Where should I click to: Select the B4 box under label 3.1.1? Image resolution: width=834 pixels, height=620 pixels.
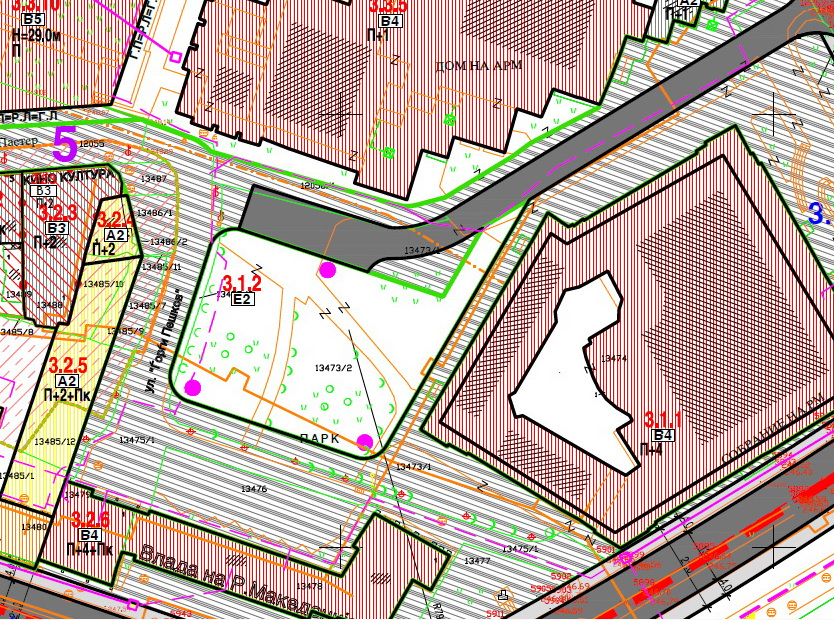pyautogui.click(x=663, y=435)
